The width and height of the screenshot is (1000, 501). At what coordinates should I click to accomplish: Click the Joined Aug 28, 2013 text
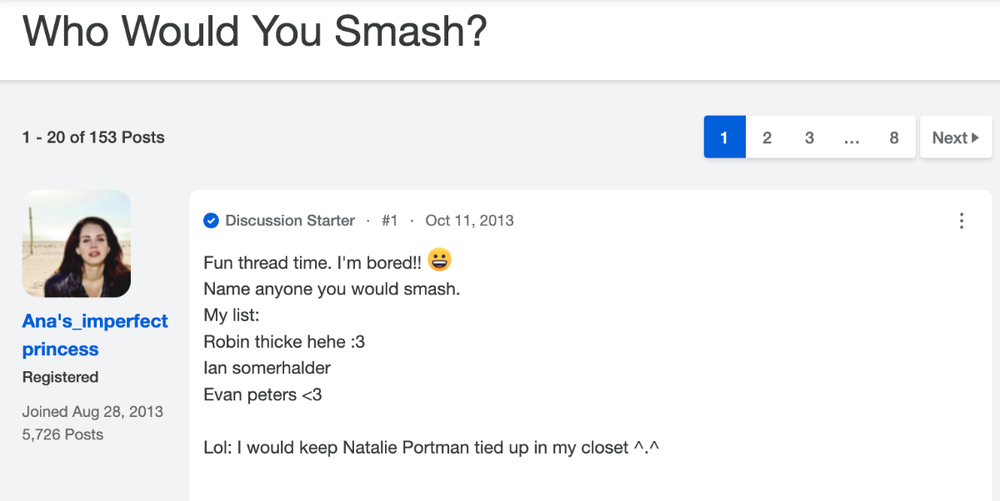point(92,412)
